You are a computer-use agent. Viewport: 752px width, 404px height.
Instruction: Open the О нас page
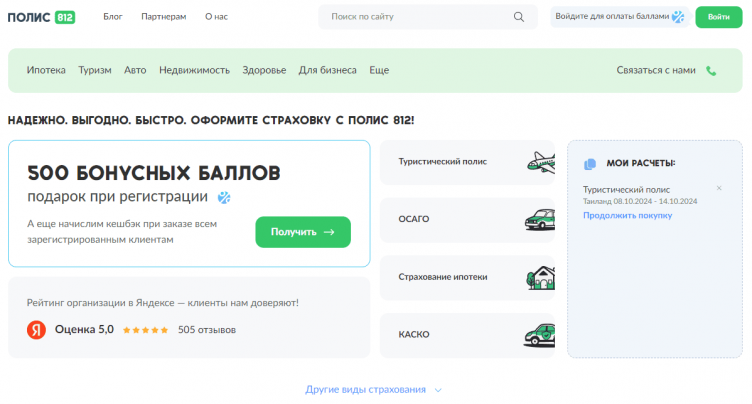tap(216, 17)
